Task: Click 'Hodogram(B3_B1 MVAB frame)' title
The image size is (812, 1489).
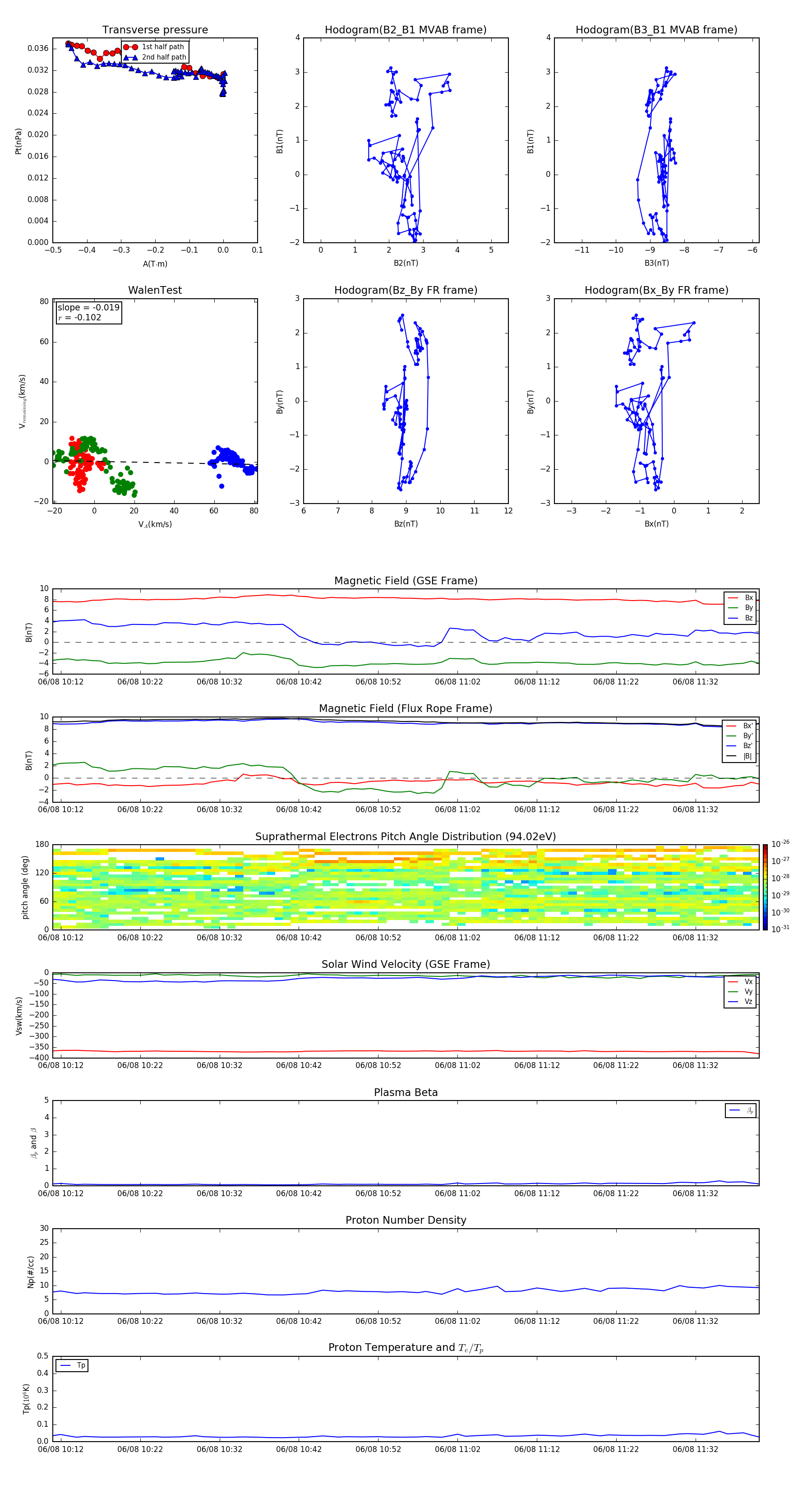Action: (656, 30)
